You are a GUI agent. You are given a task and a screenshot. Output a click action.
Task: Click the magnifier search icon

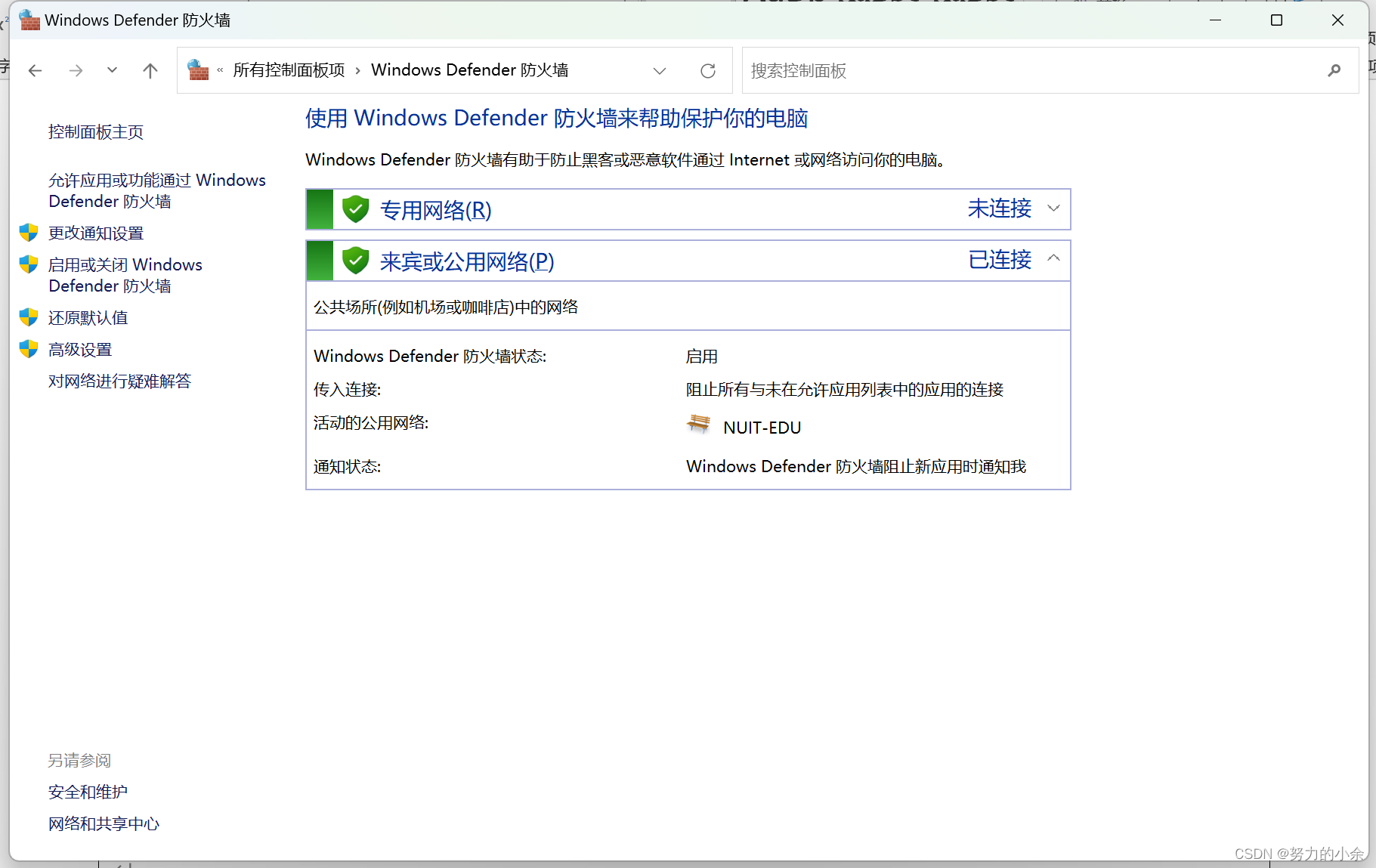click(1334, 70)
